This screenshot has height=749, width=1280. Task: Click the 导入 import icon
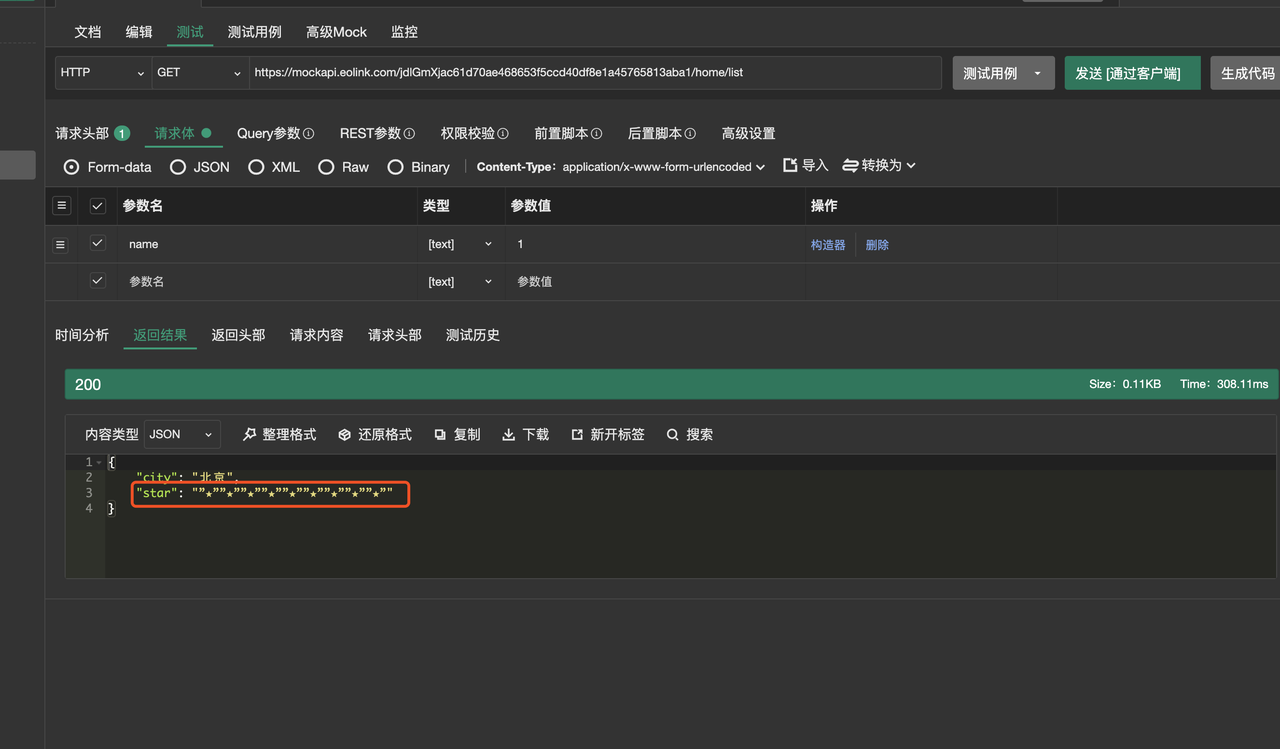click(790, 165)
